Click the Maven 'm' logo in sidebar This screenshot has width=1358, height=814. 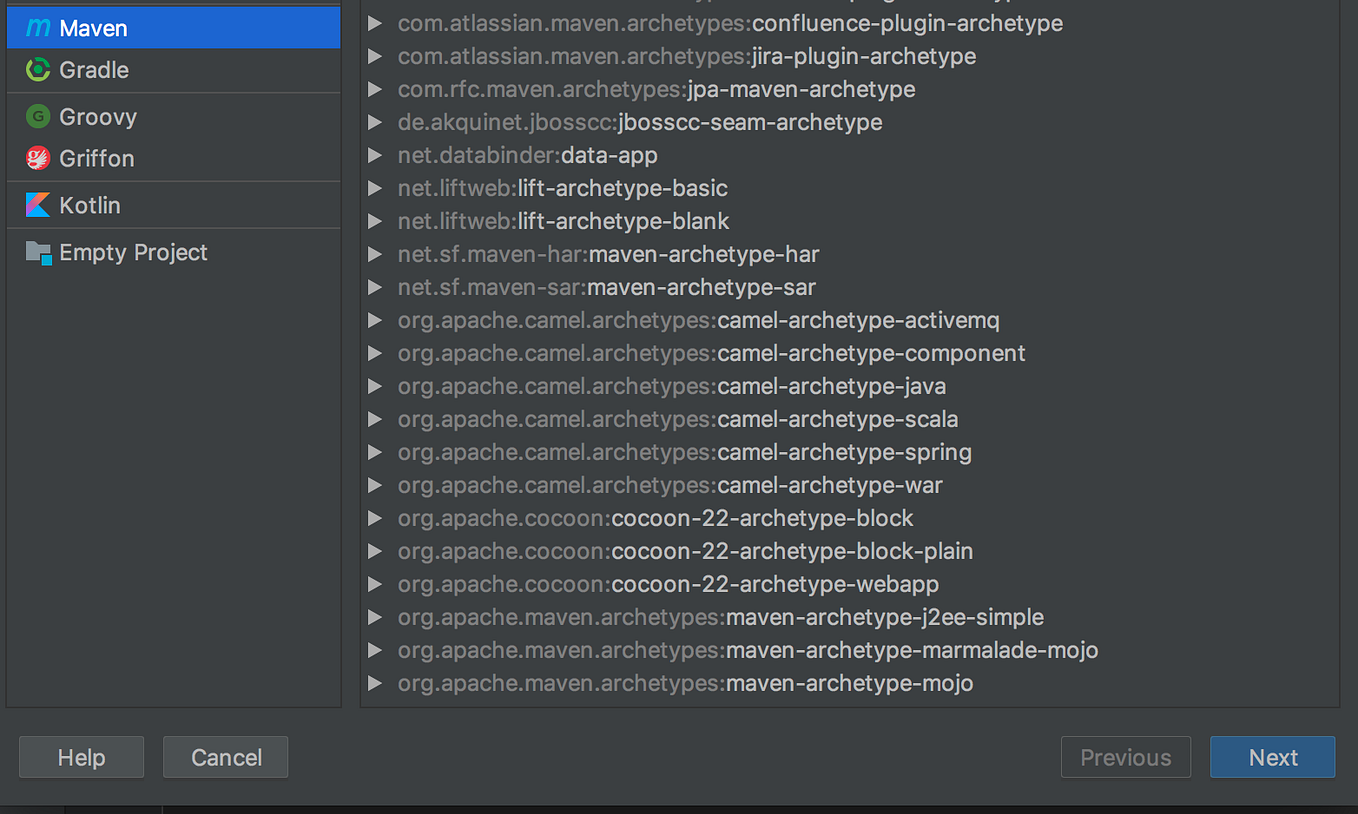[x=38, y=27]
